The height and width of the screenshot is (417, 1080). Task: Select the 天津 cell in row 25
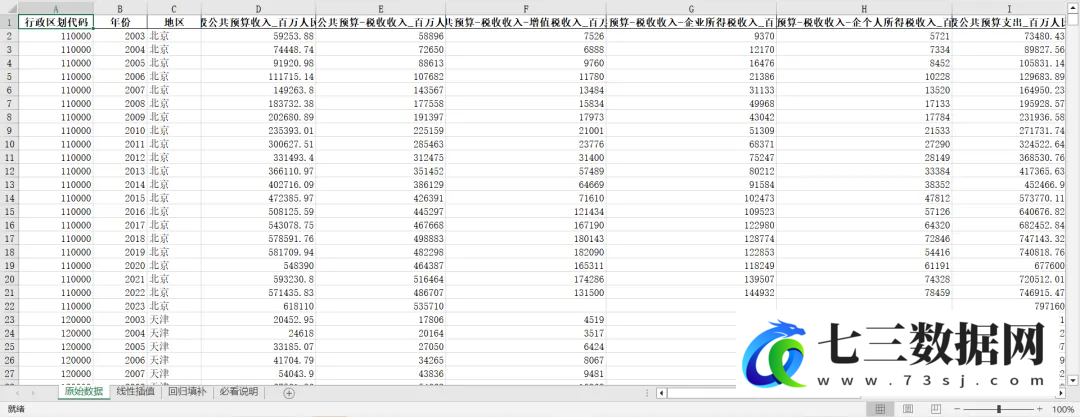click(x=174, y=346)
